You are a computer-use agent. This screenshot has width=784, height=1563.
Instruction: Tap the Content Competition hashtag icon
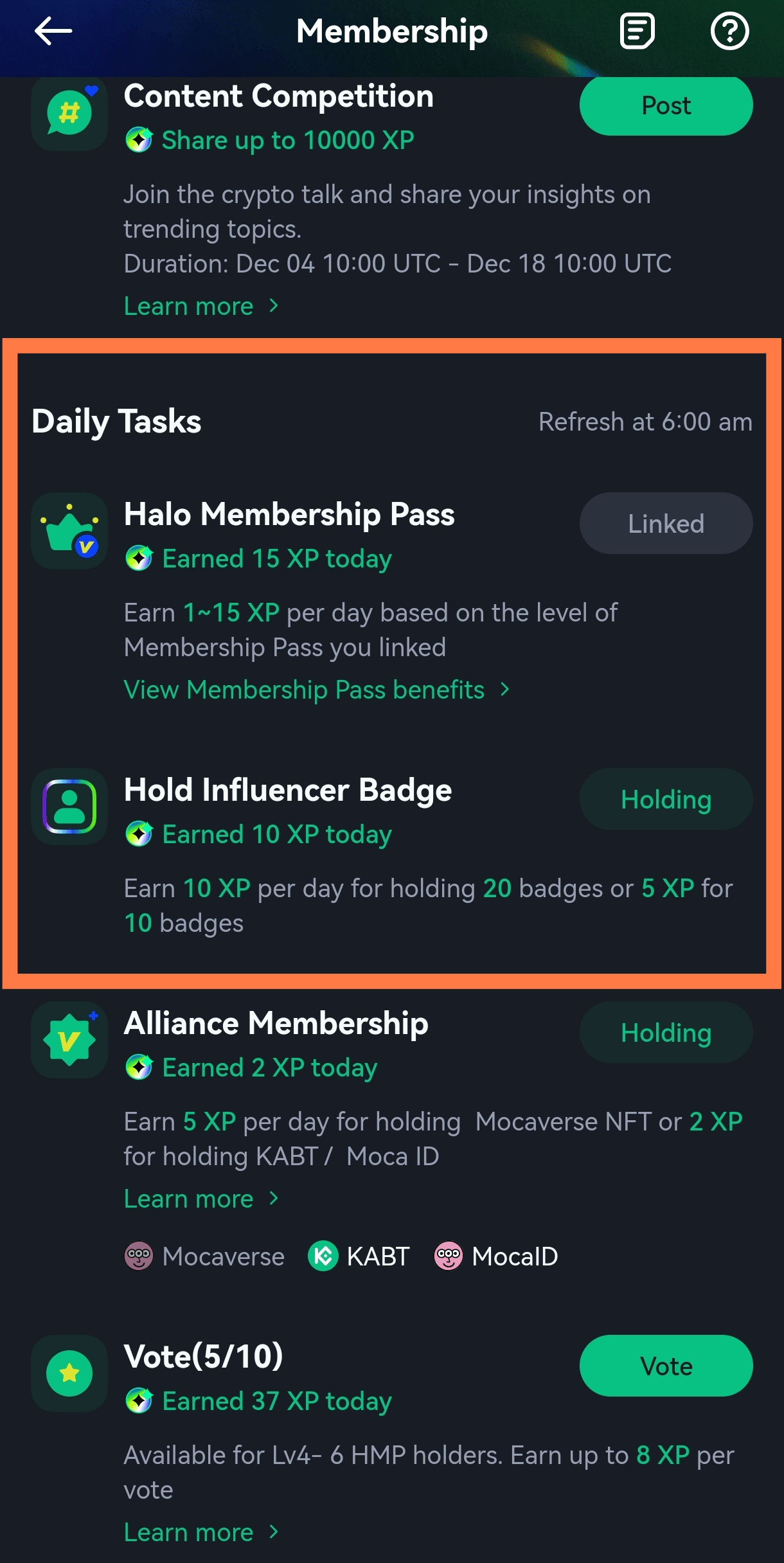(x=69, y=113)
